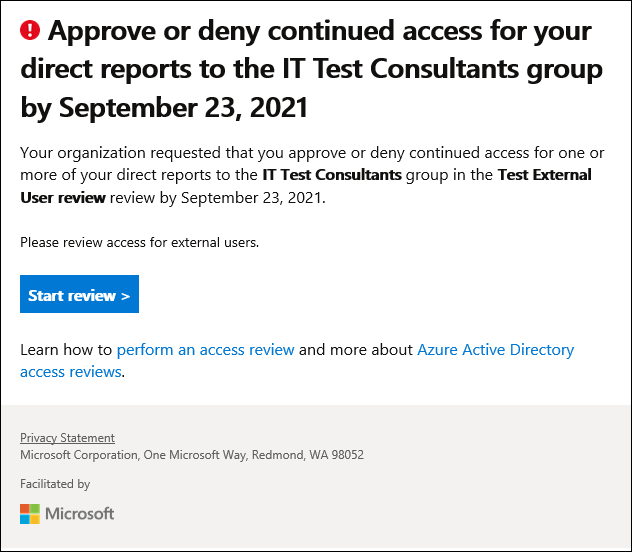This screenshot has width=632, height=552.
Task: Click the four-color Microsoft squares logo
Action: point(30,514)
